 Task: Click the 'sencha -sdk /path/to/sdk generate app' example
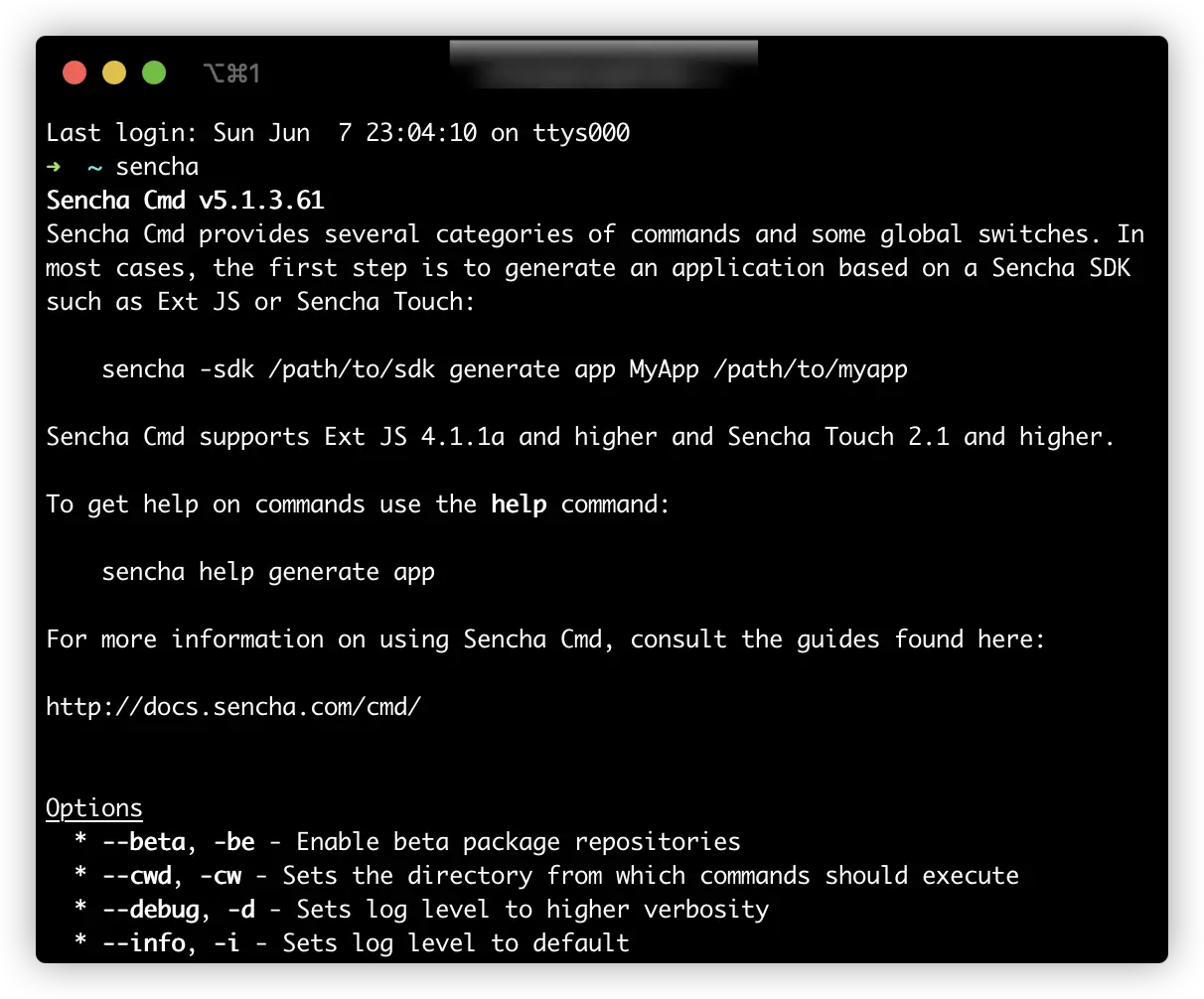[505, 369]
